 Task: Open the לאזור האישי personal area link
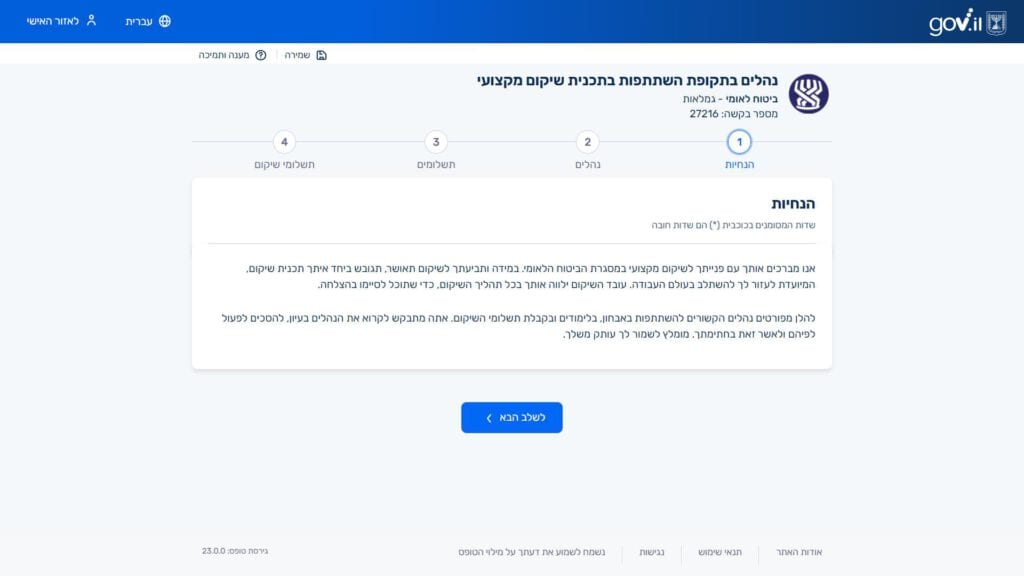pos(53,21)
